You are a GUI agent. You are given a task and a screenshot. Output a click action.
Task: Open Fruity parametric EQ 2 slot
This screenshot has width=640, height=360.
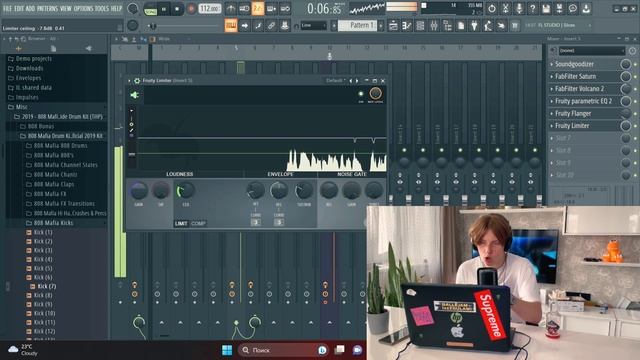tap(583, 101)
